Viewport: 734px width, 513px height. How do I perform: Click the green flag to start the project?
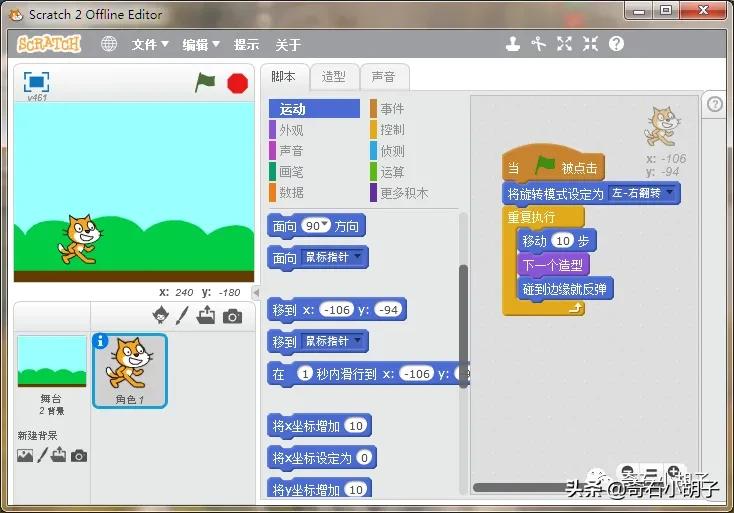tap(205, 83)
